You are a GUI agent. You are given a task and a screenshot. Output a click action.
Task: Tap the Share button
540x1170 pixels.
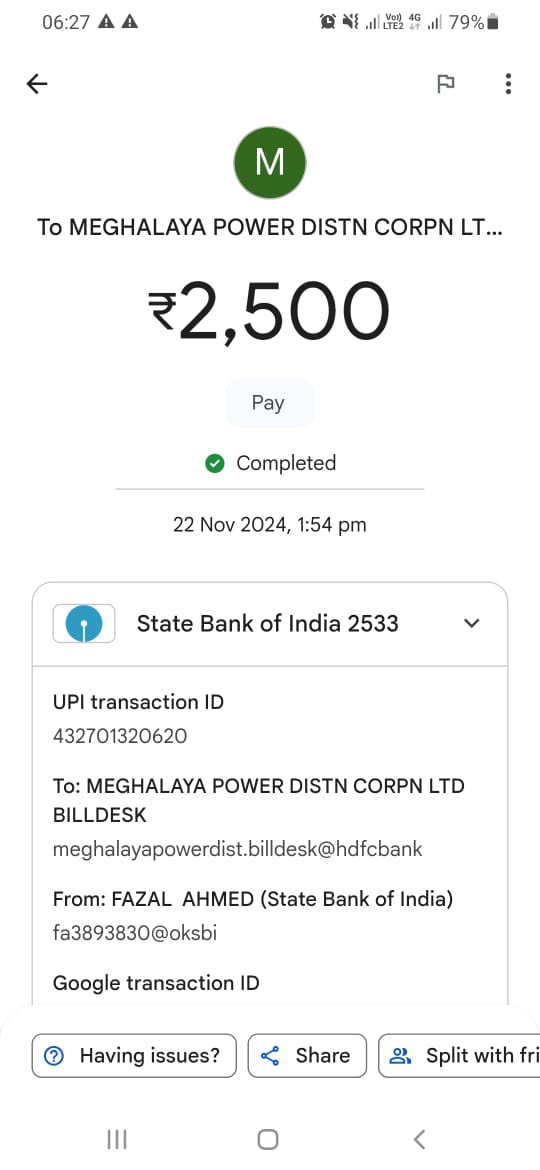point(307,1055)
